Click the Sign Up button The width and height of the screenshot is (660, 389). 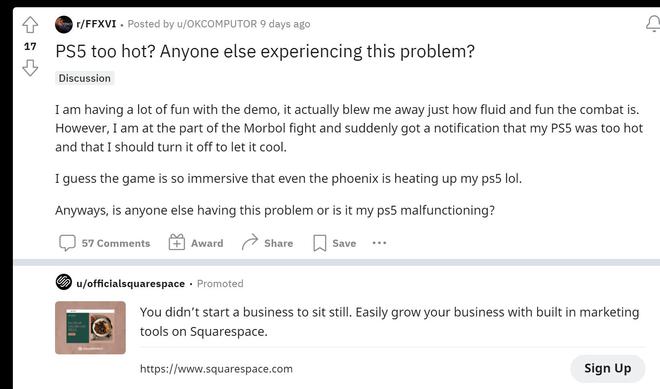click(607, 368)
